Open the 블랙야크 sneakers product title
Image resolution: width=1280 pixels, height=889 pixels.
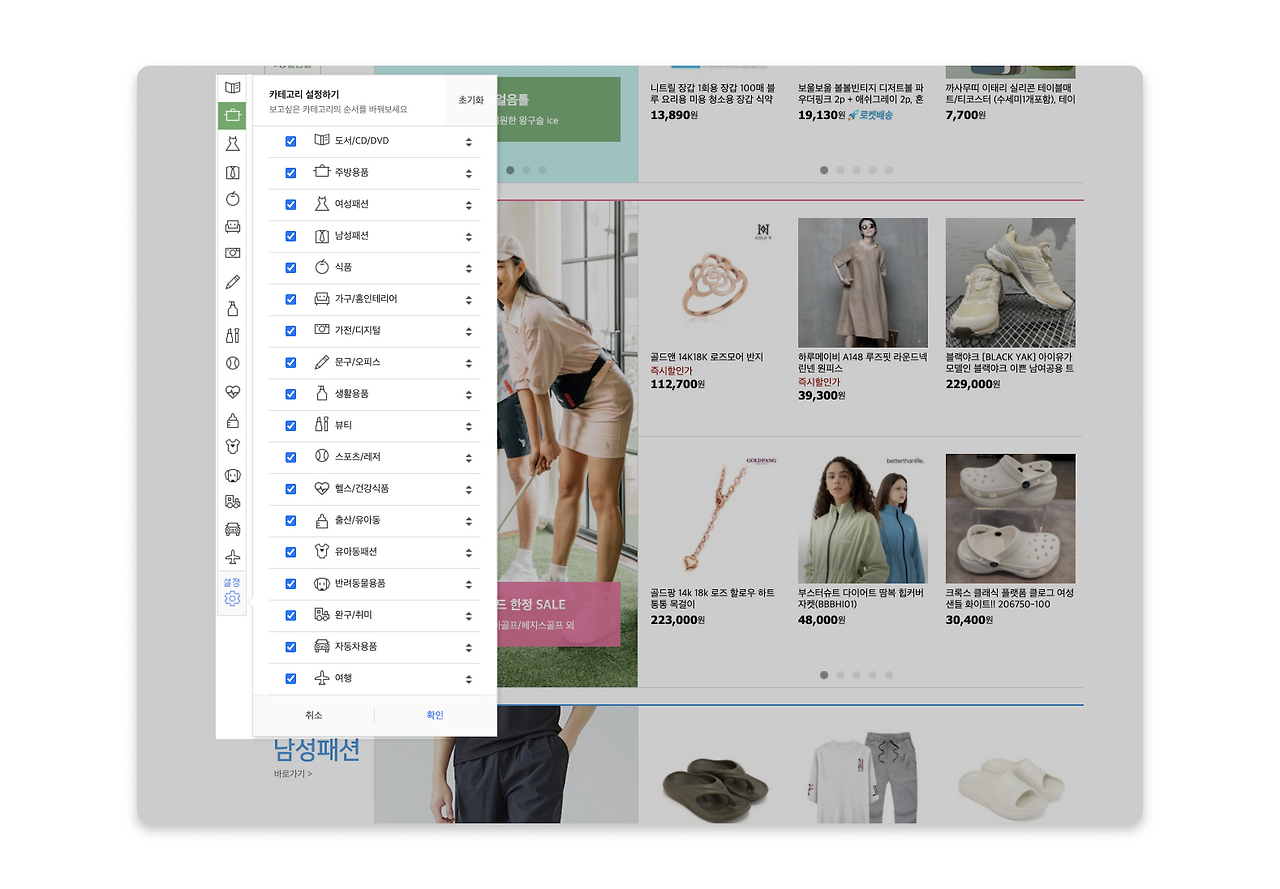click(x=1010, y=363)
